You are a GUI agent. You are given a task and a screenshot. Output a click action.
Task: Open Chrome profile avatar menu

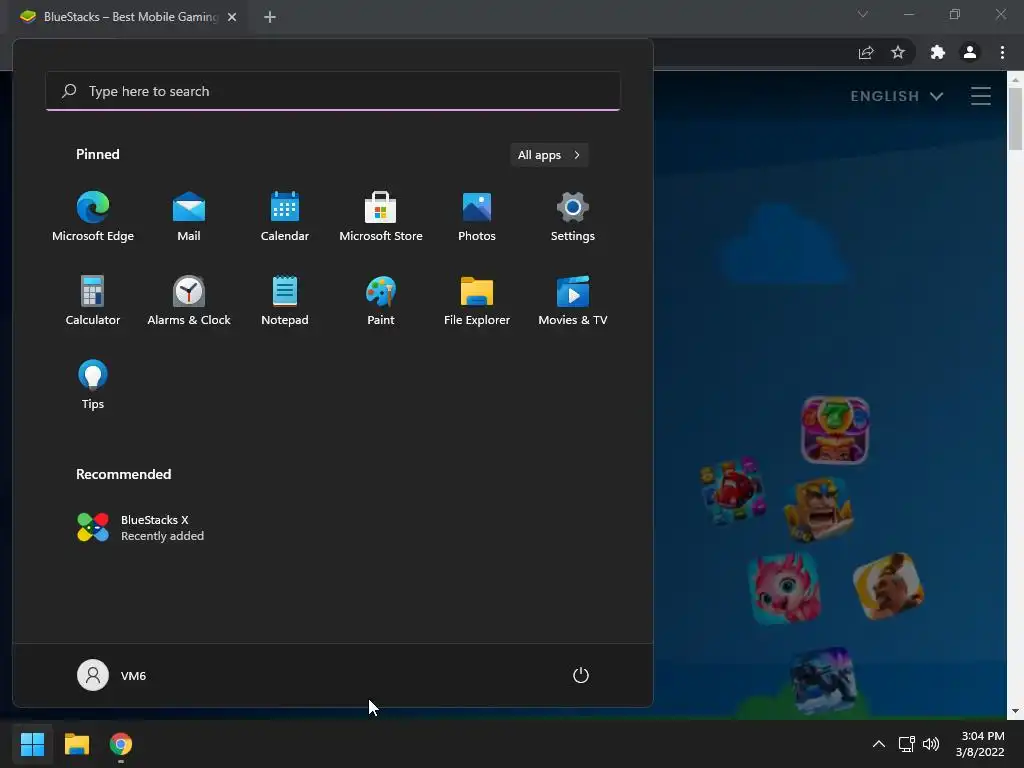point(970,52)
